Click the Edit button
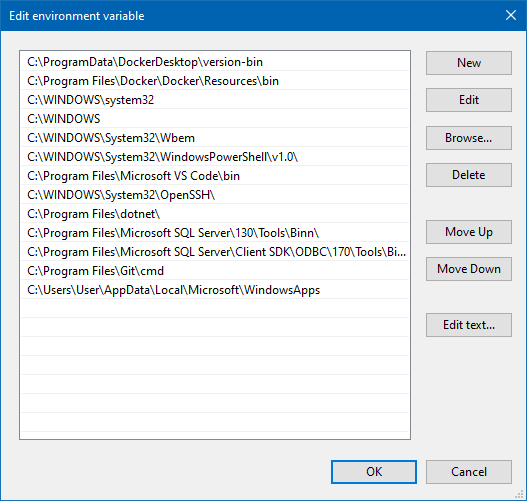 469,100
